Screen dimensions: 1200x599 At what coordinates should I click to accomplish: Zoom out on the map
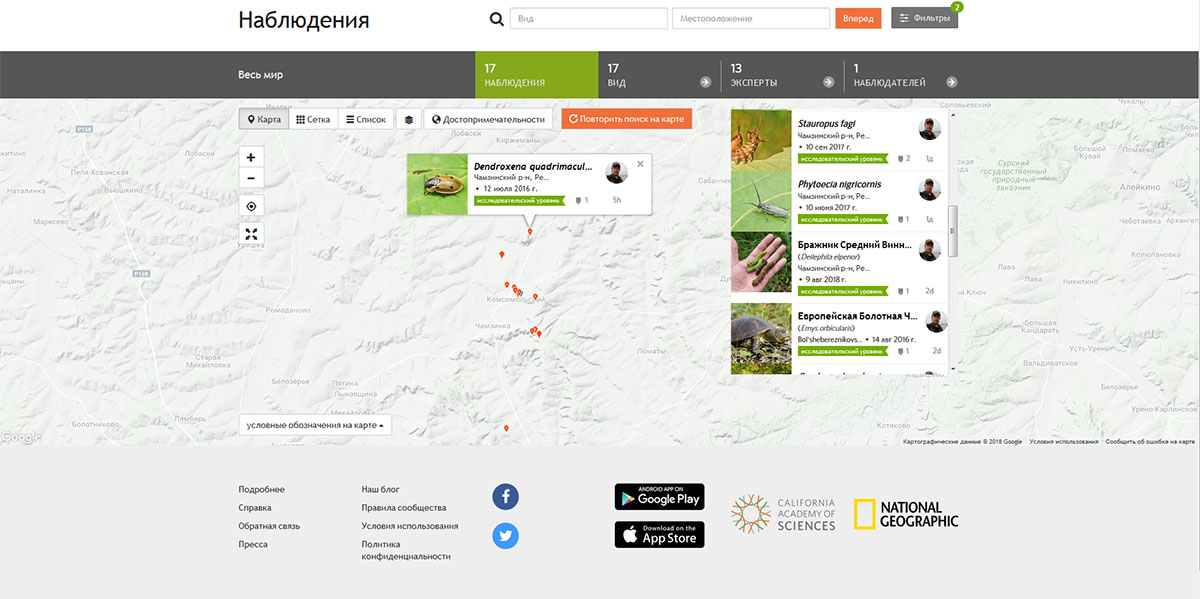(x=251, y=179)
